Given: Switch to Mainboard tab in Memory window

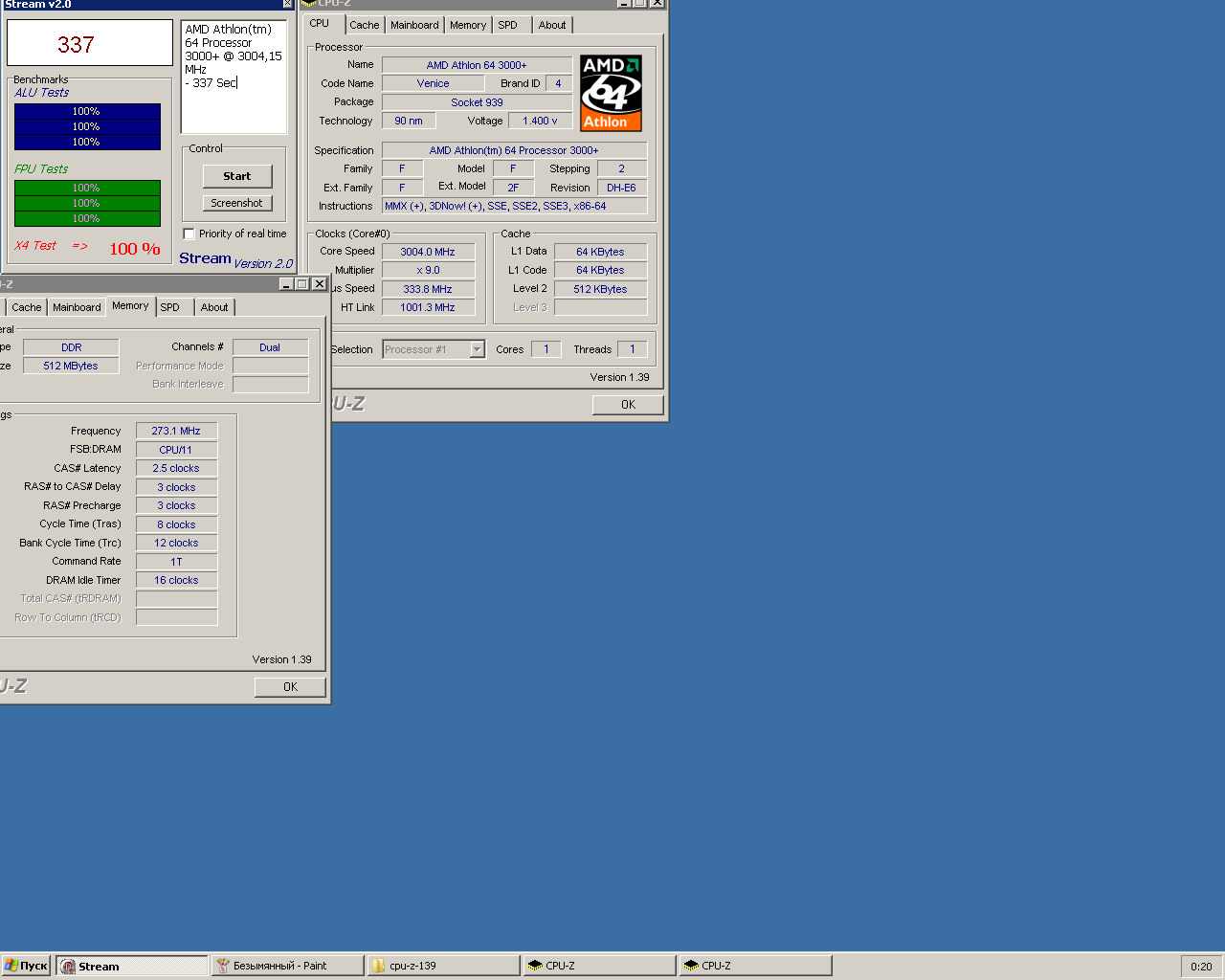Looking at the screenshot, I should tap(77, 307).
